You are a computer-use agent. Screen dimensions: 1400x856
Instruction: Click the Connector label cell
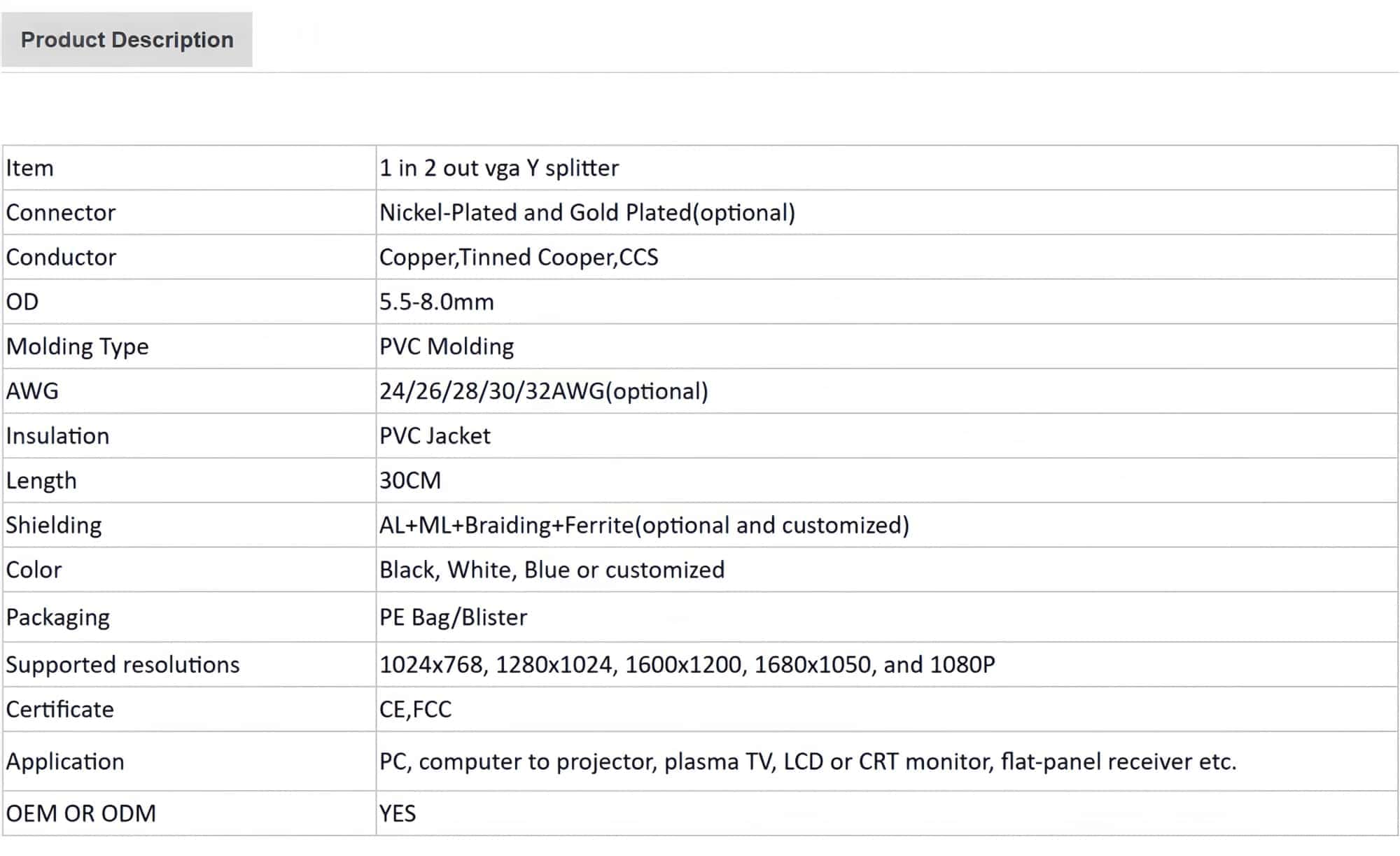tap(61, 213)
